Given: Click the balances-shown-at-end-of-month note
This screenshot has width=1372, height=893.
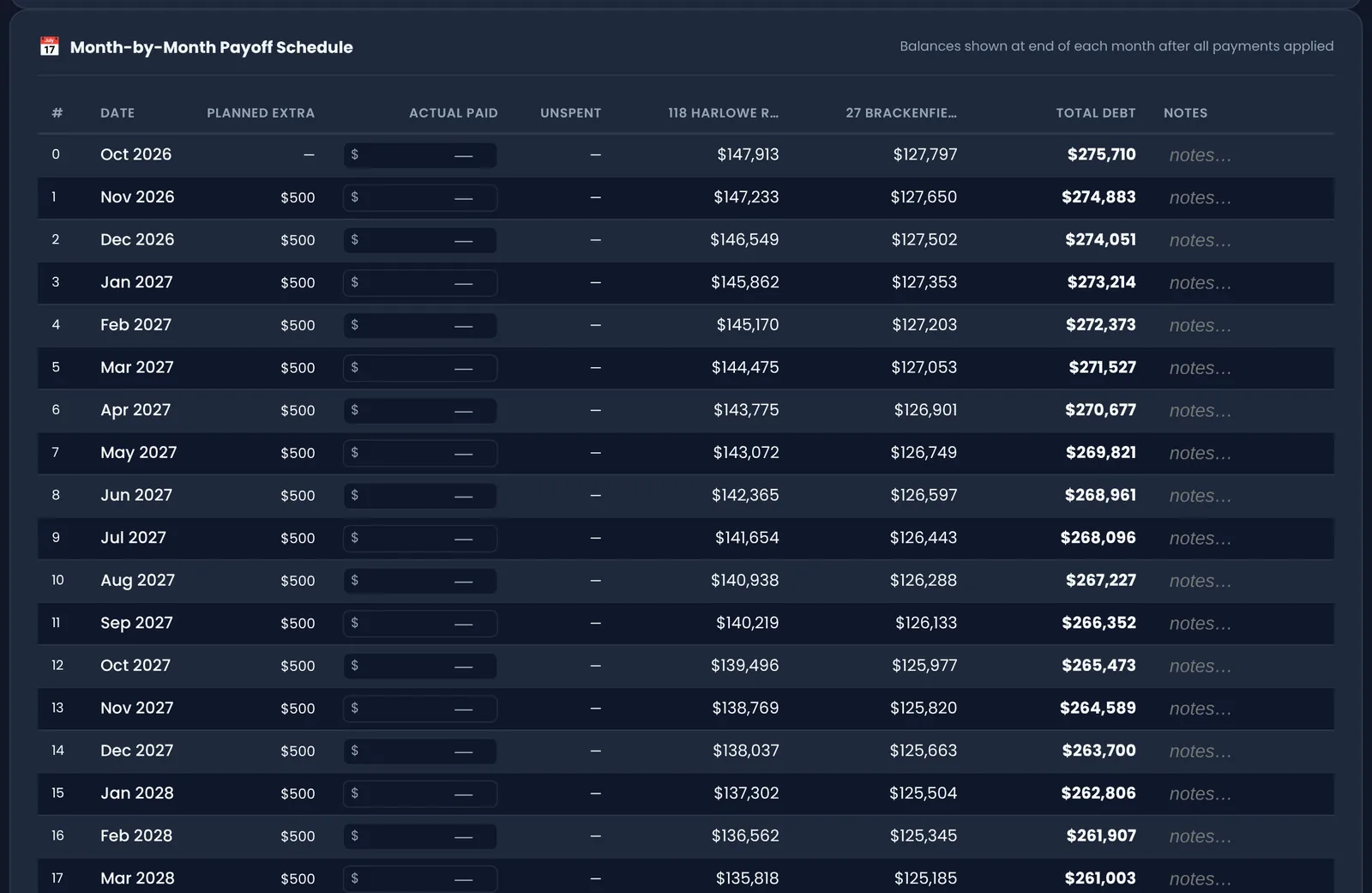Looking at the screenshot, I should pyautogui.click(x=1116, y=46).
